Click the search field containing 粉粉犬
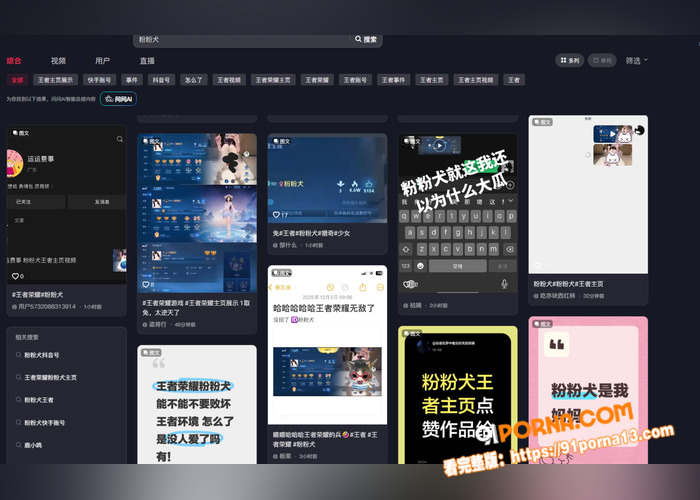This screenshot has height=500, width=700. [x=241, y=40]
